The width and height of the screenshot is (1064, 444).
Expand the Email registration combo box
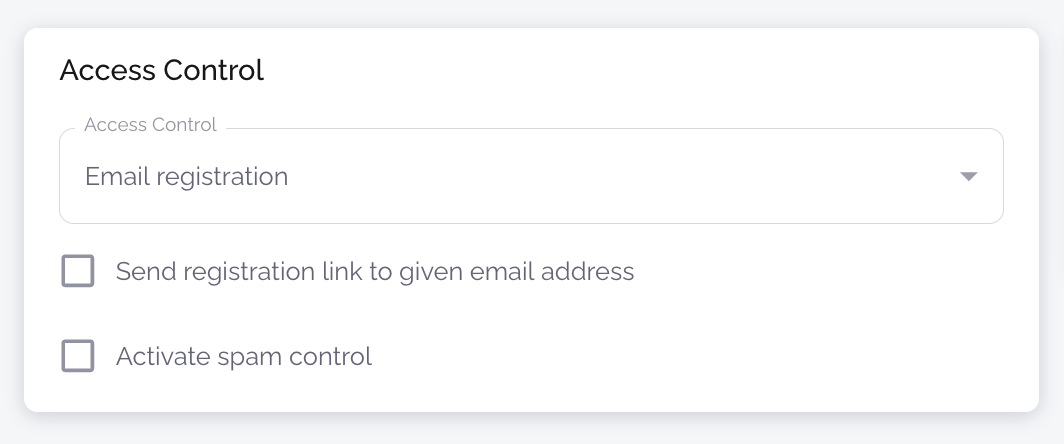click(600, 177)
